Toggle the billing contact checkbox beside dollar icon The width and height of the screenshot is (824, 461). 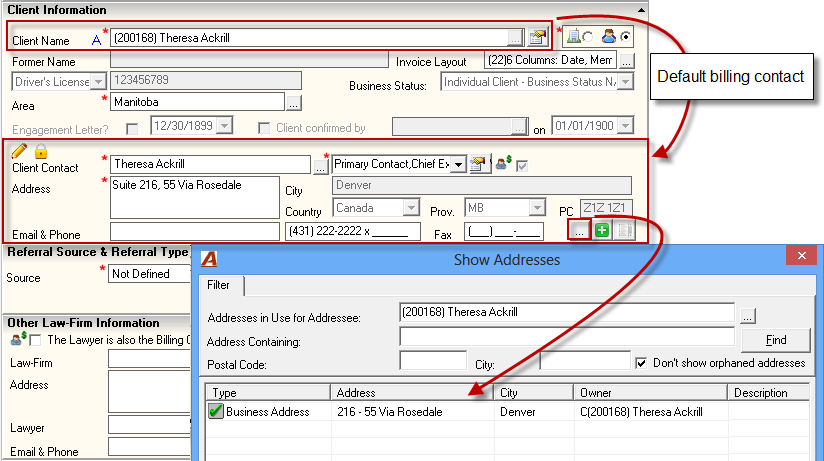click(x=522, y=166)
